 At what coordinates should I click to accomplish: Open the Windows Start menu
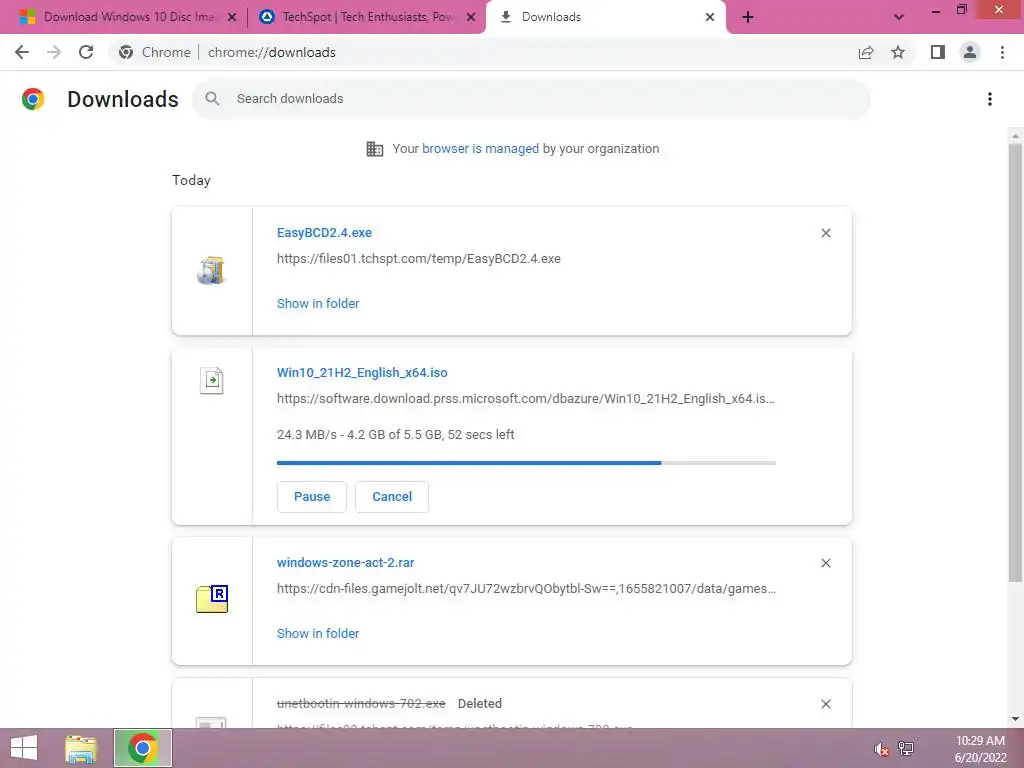[x=24, y=748]
